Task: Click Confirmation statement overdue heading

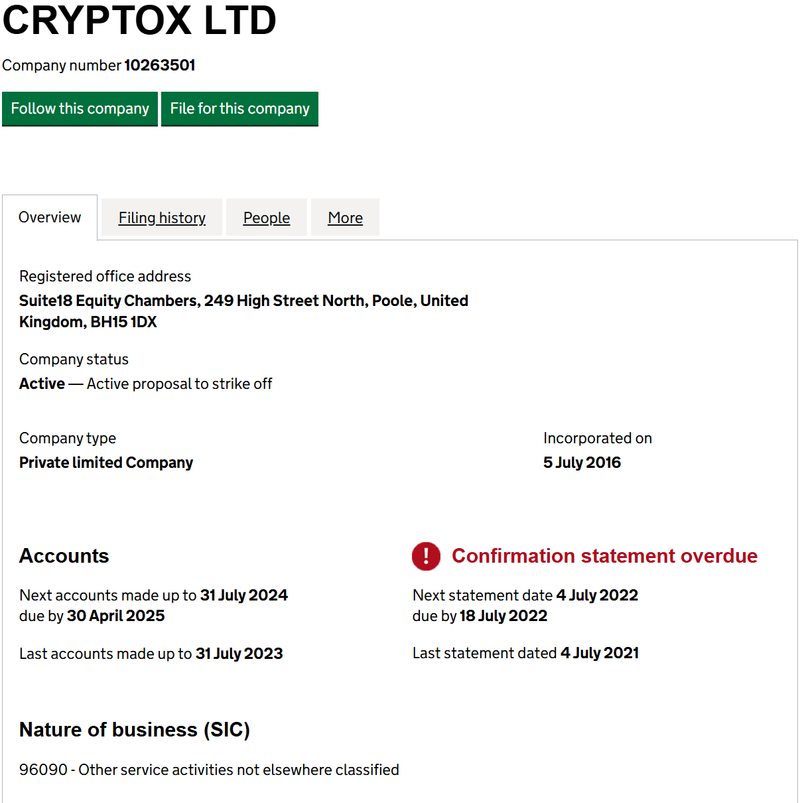Action: [604, 556]
